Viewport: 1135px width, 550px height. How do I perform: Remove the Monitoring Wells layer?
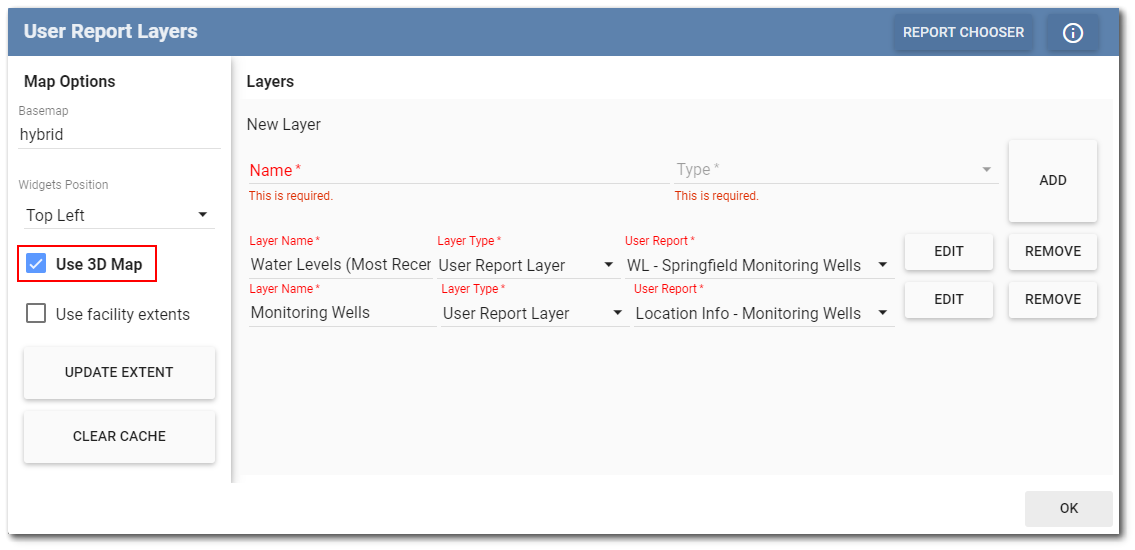click(1052, 300)
